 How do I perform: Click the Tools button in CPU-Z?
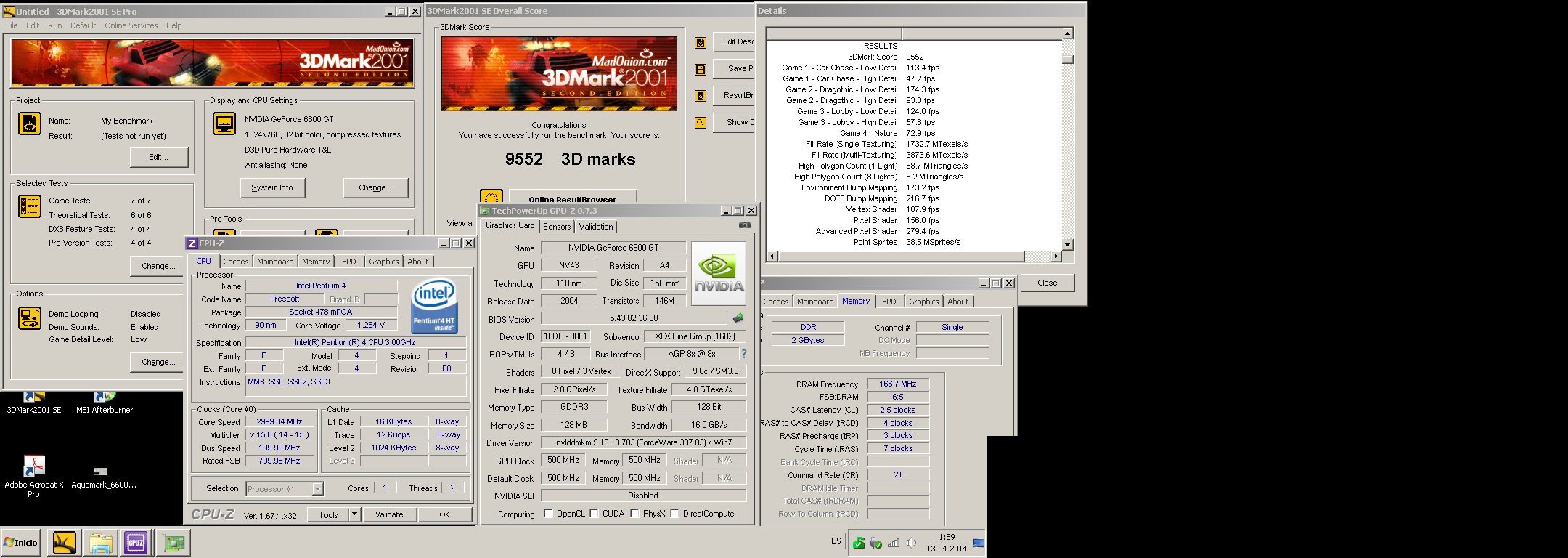pos(328,514)
